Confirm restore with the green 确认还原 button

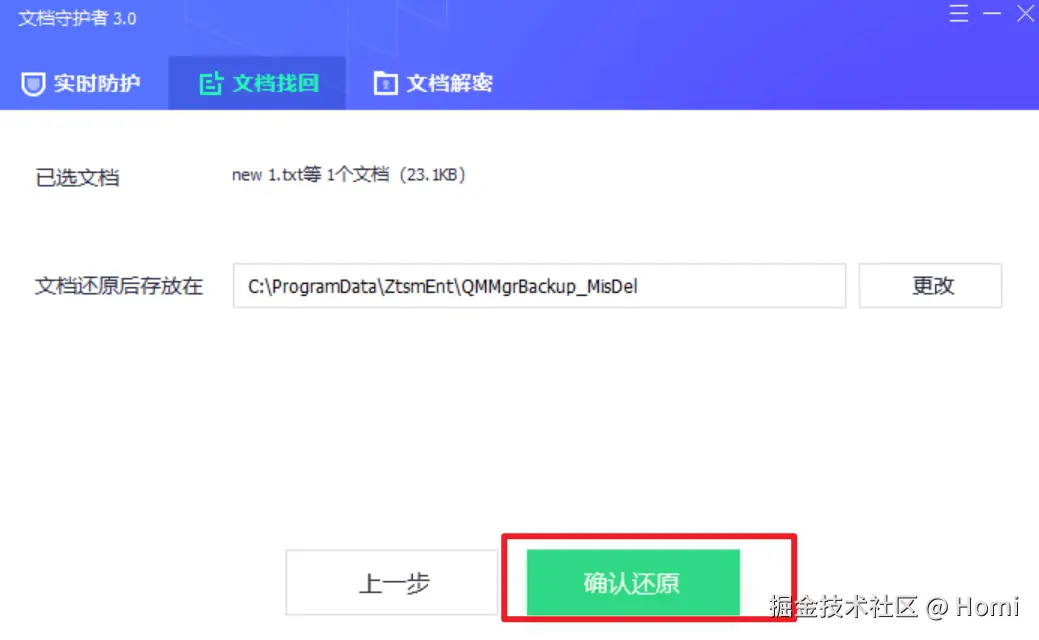(x=633, y=582)
